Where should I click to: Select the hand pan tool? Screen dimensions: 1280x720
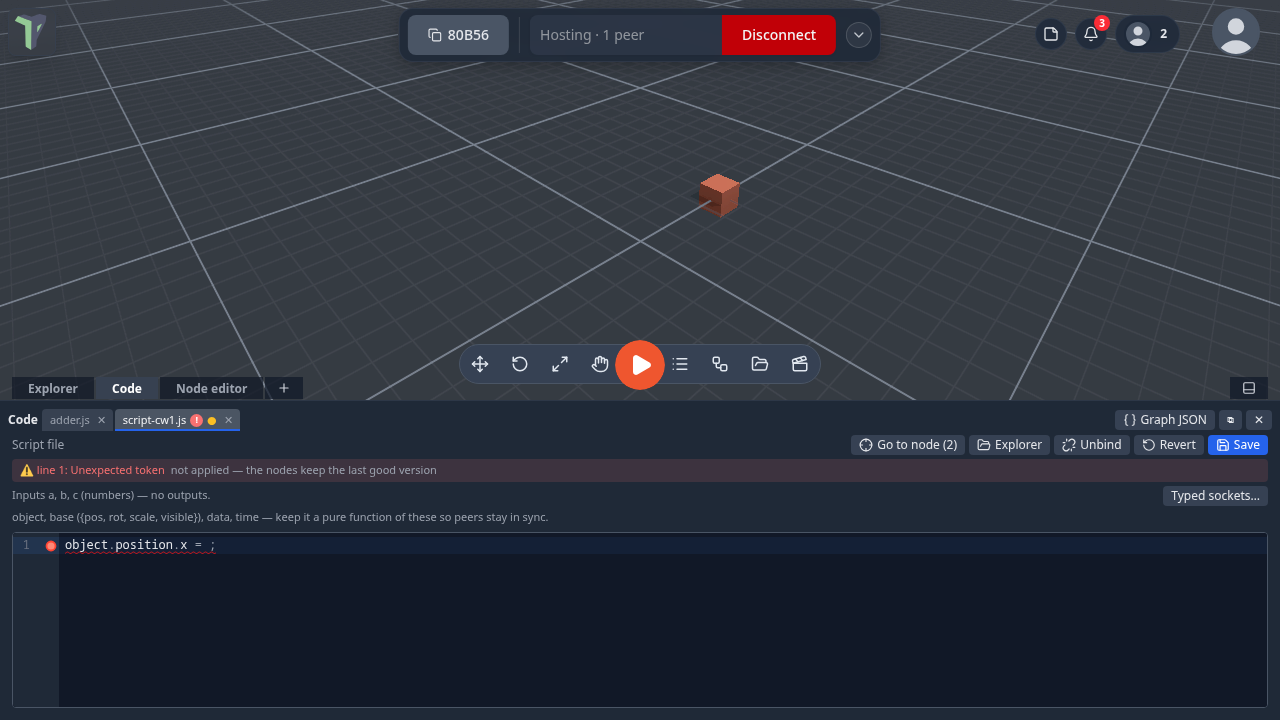click(x=600, y=364)
